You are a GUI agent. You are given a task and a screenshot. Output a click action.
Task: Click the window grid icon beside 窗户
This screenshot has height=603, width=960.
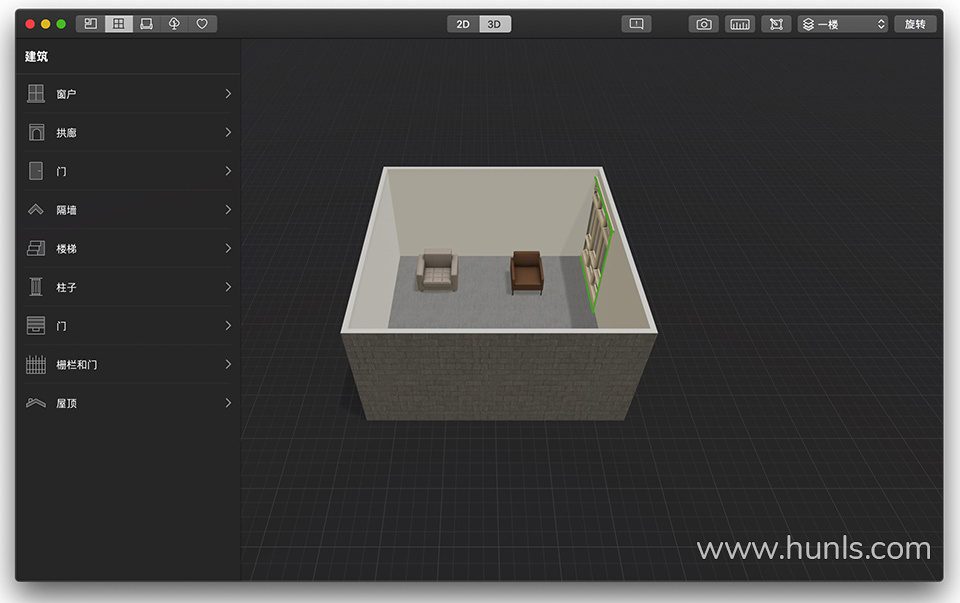[x=36, y=94]
